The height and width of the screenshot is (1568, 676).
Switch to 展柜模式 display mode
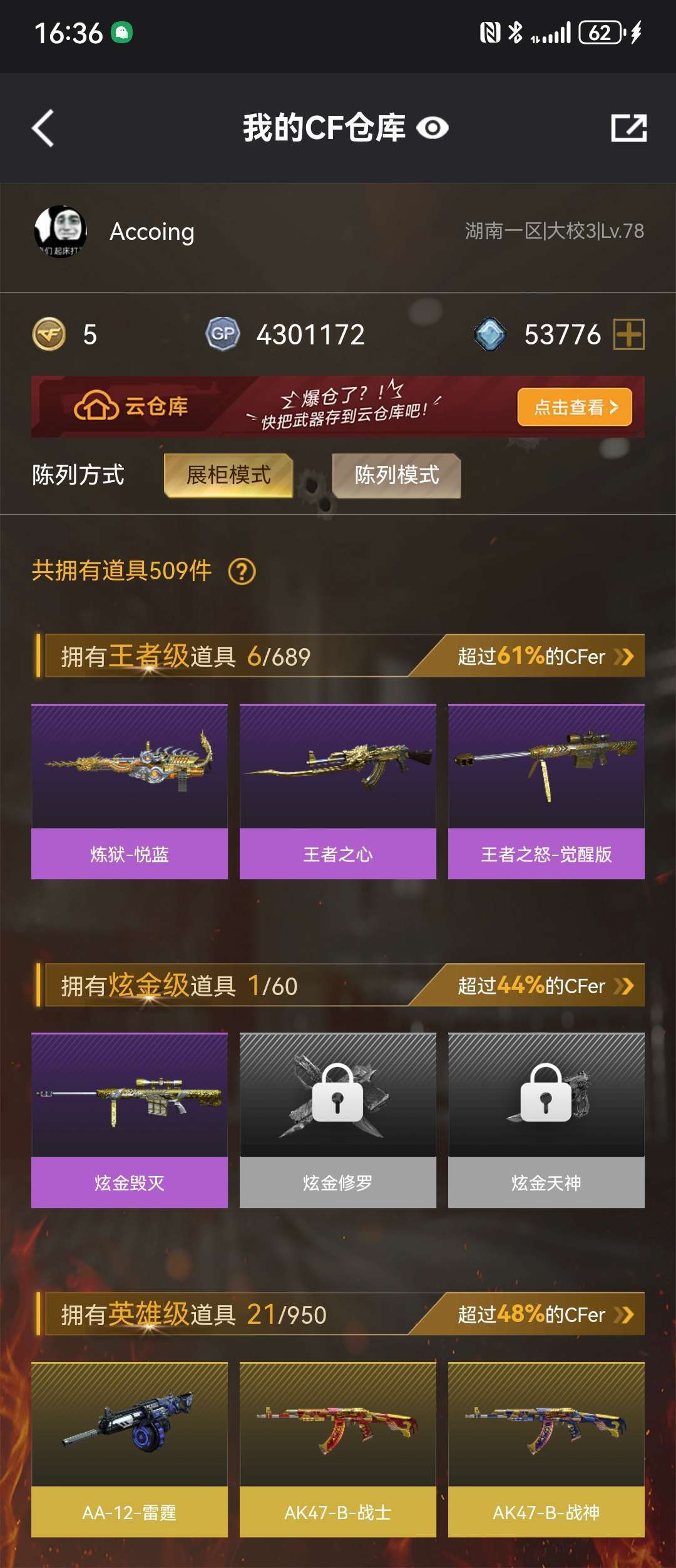(228, 475)
